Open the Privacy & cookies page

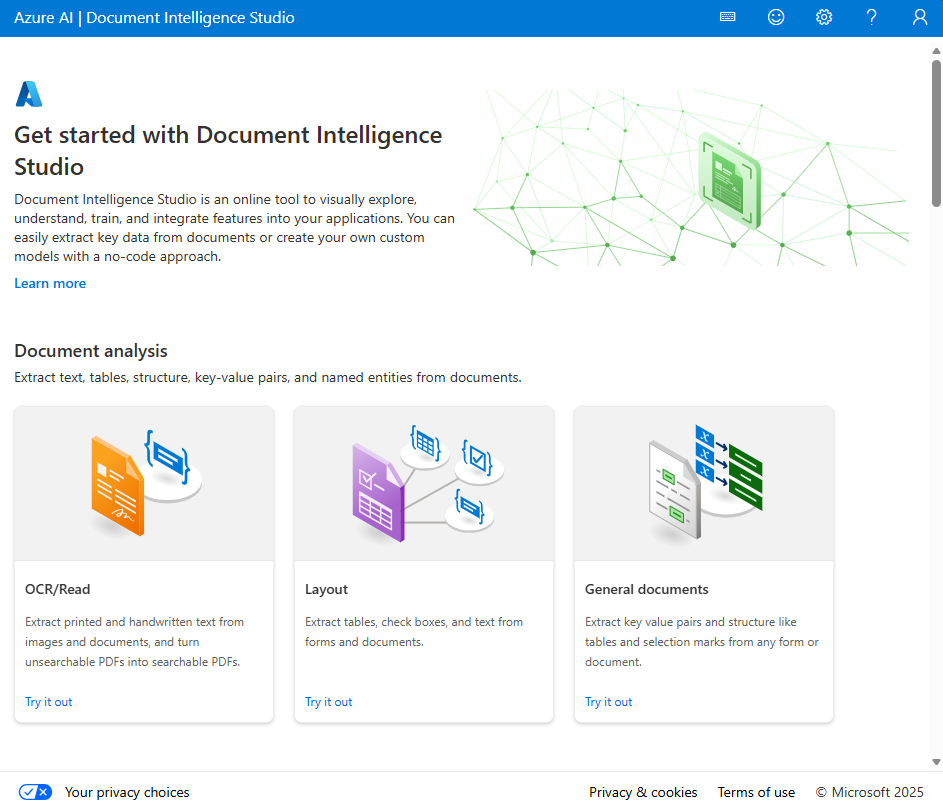click(643, 791)
